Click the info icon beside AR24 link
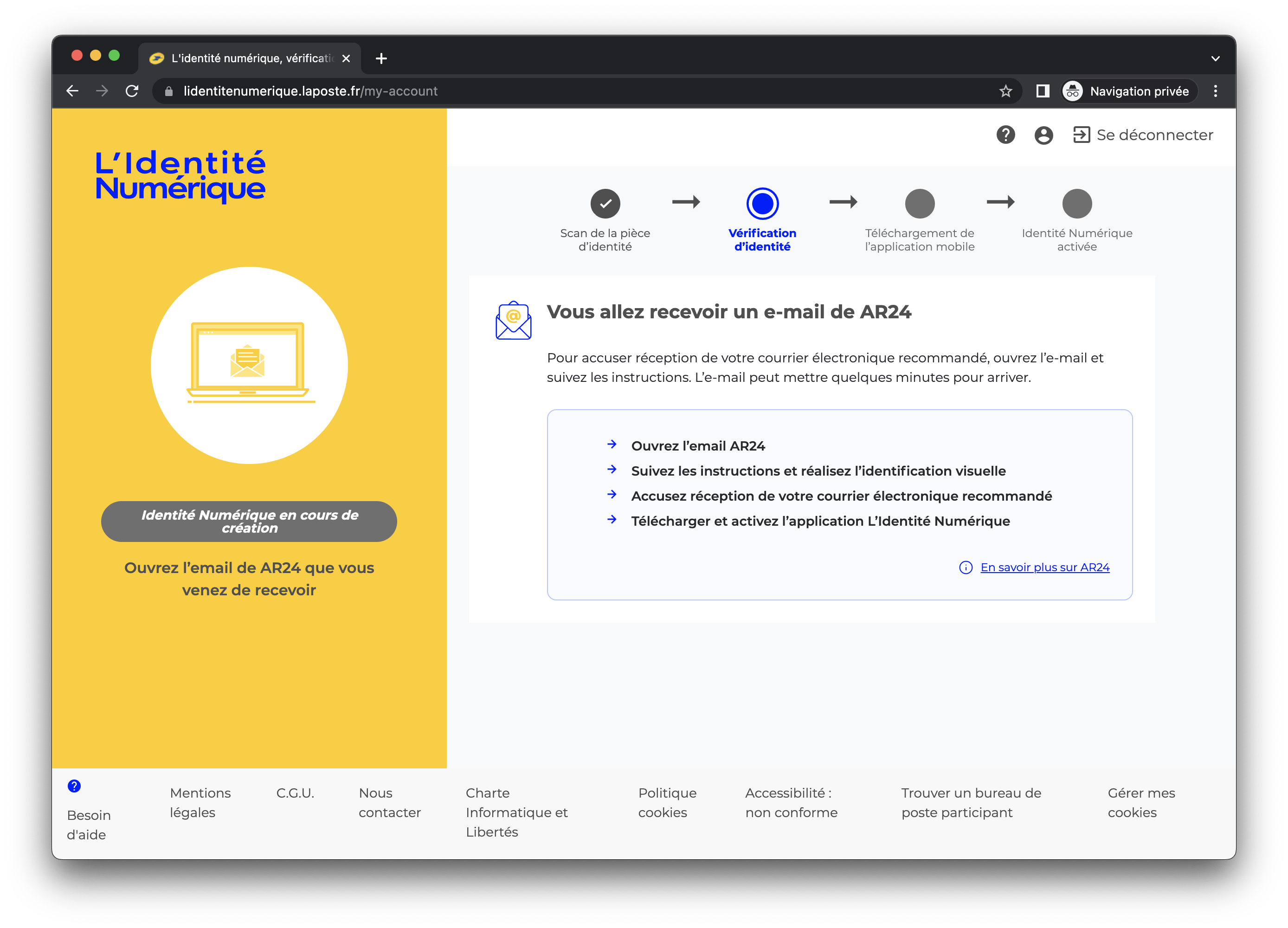1288x928 pixels. pyautogui.click(x=966, y=567)
